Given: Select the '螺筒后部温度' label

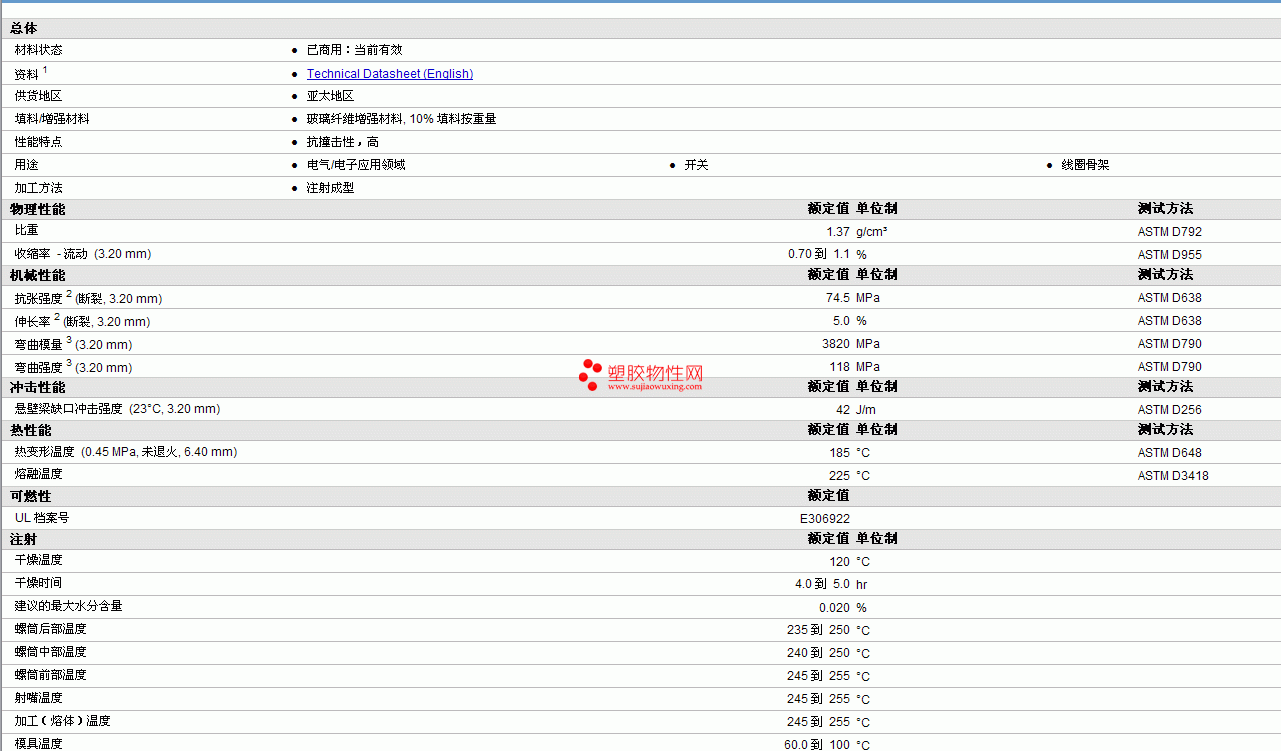Looking at the screenshot, I should pyautogui.click(x=51, y=630).
